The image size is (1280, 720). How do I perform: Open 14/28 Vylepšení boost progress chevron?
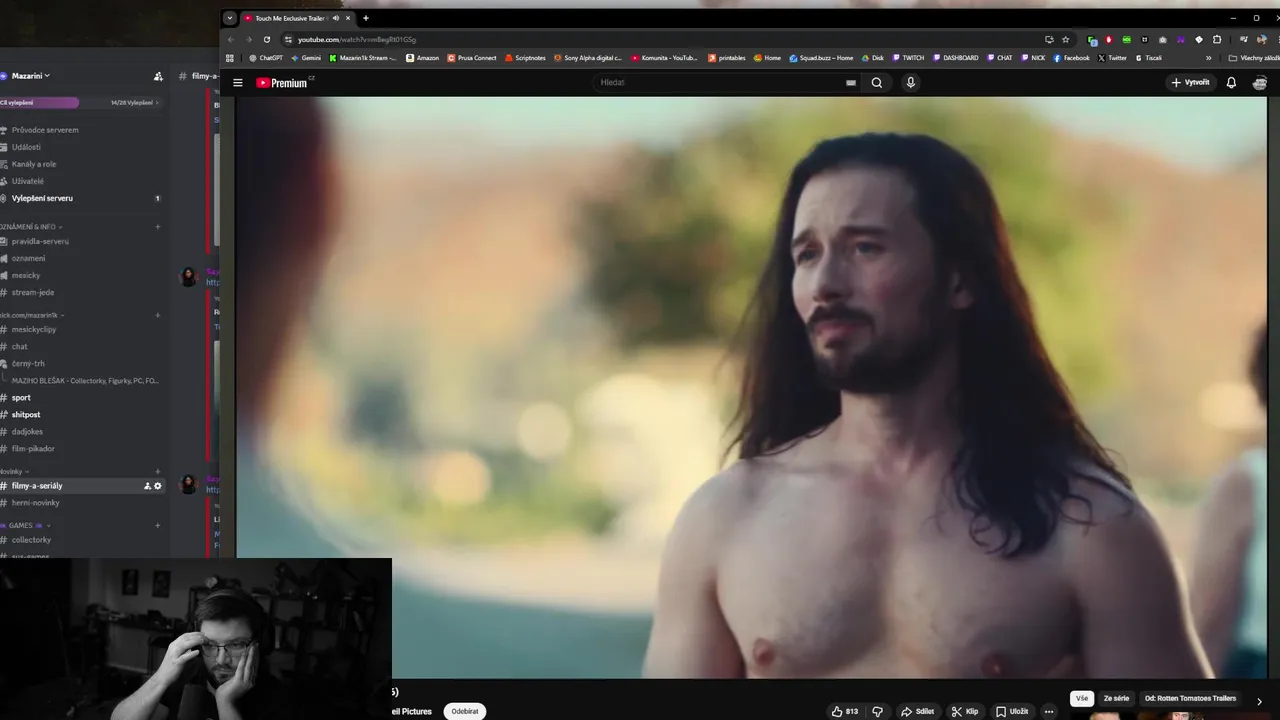[x=157, y=102]
